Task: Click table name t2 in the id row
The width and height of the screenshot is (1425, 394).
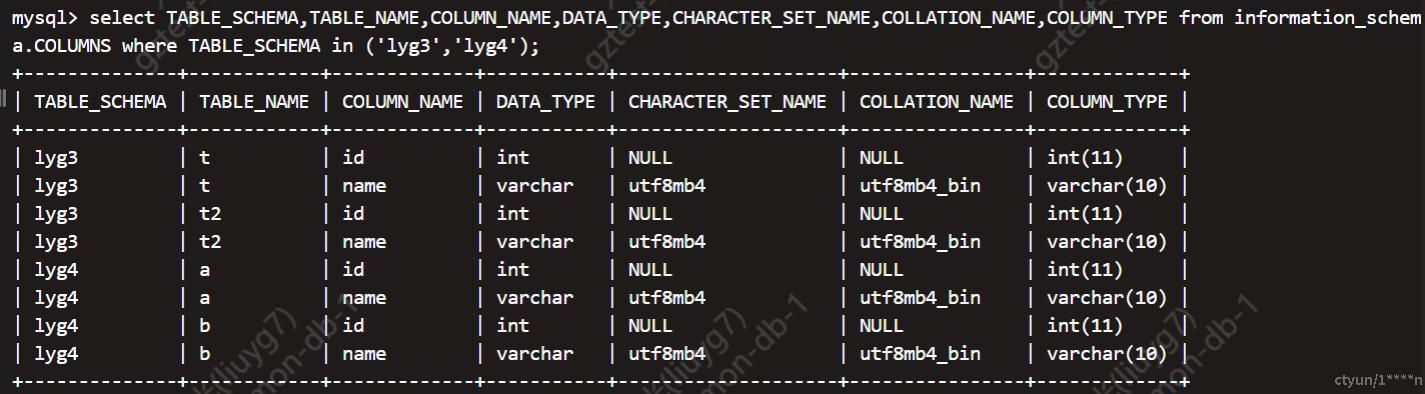Action: (x=210, y=214)
